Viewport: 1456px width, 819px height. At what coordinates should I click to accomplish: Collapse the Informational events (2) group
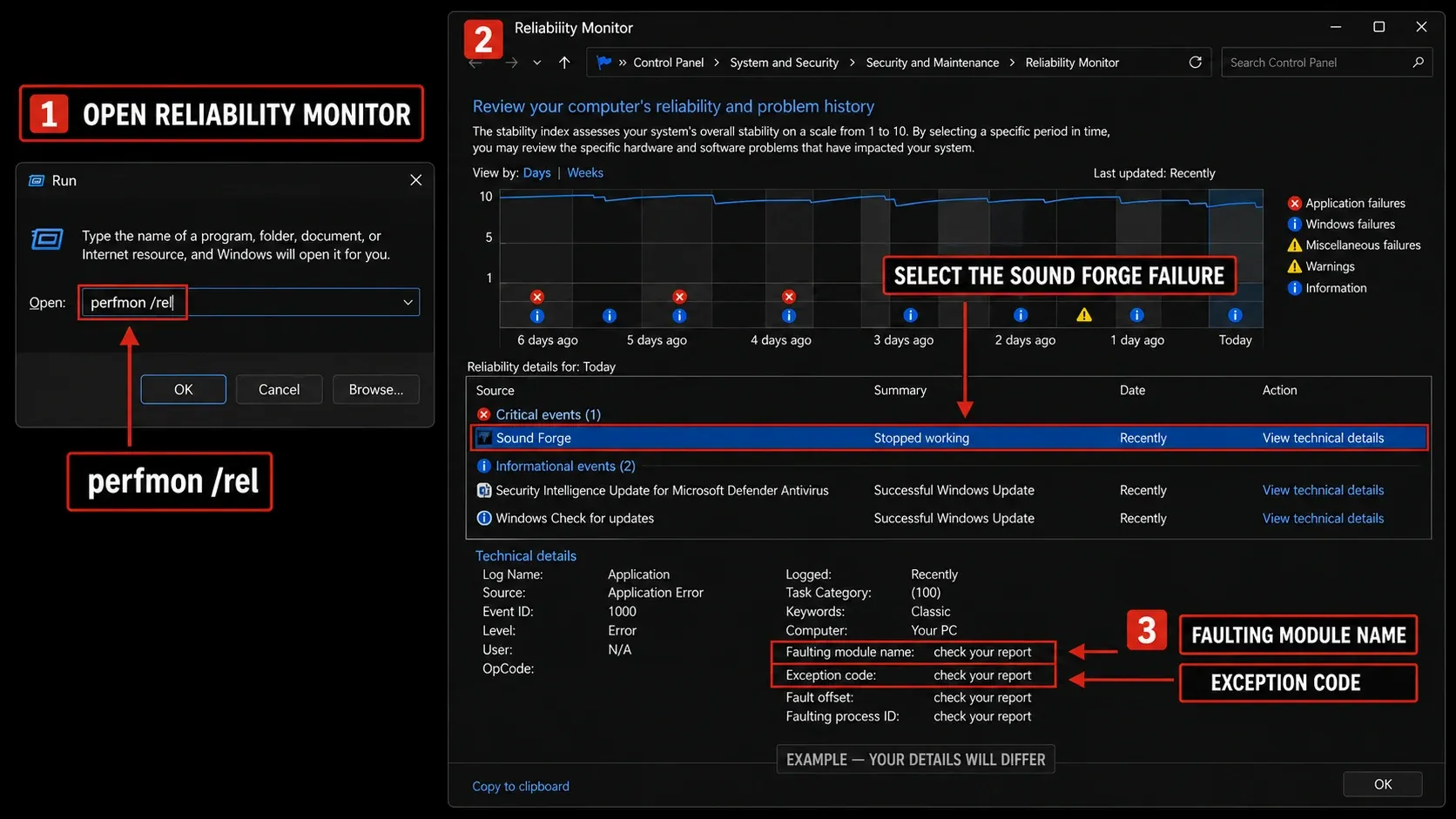[x=565, y=467]
